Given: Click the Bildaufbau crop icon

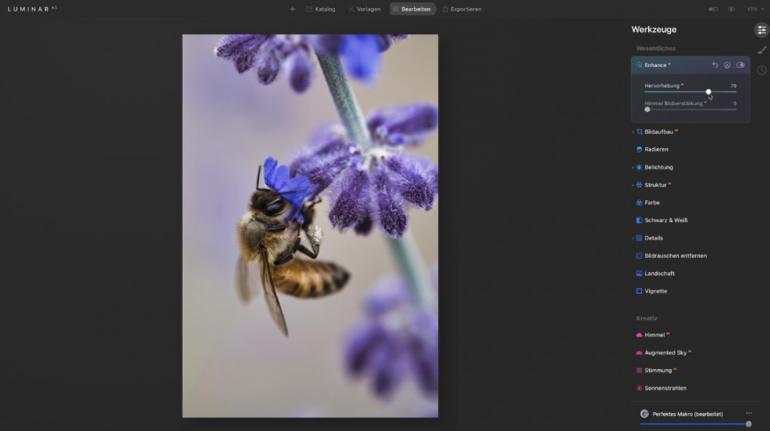Looking at the screenshot, I should click(x=639, y=132).
